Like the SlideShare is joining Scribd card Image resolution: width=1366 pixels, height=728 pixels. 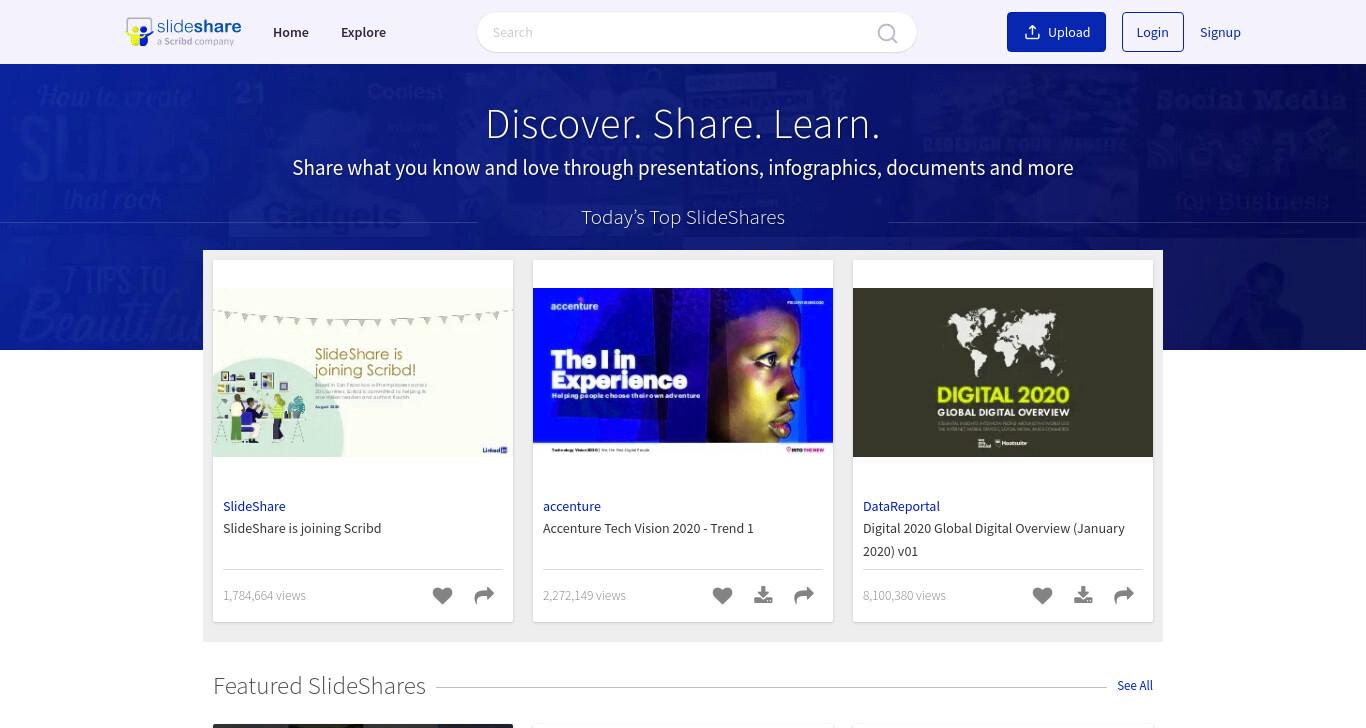442,596
